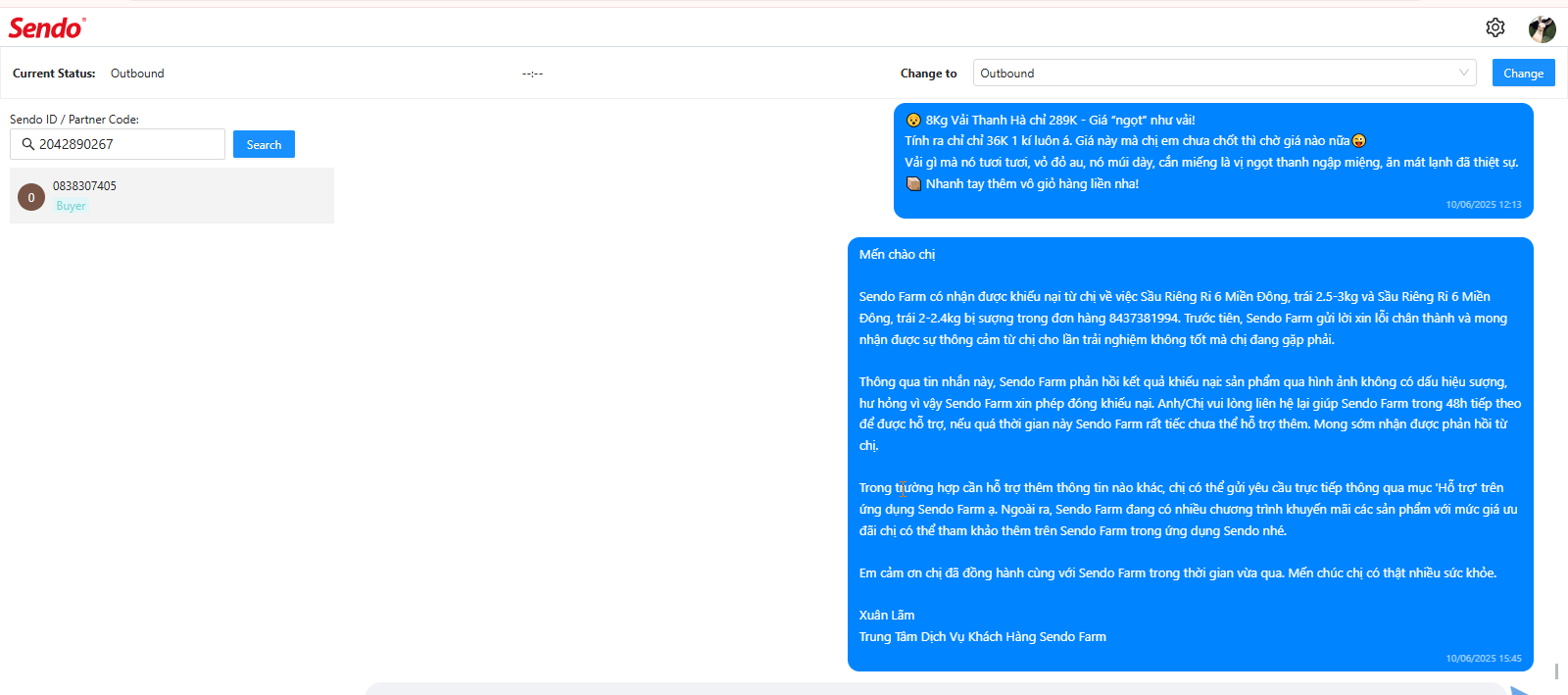1568x695 pixels.
Task: Click the Change to label
Action: [928, 74]
